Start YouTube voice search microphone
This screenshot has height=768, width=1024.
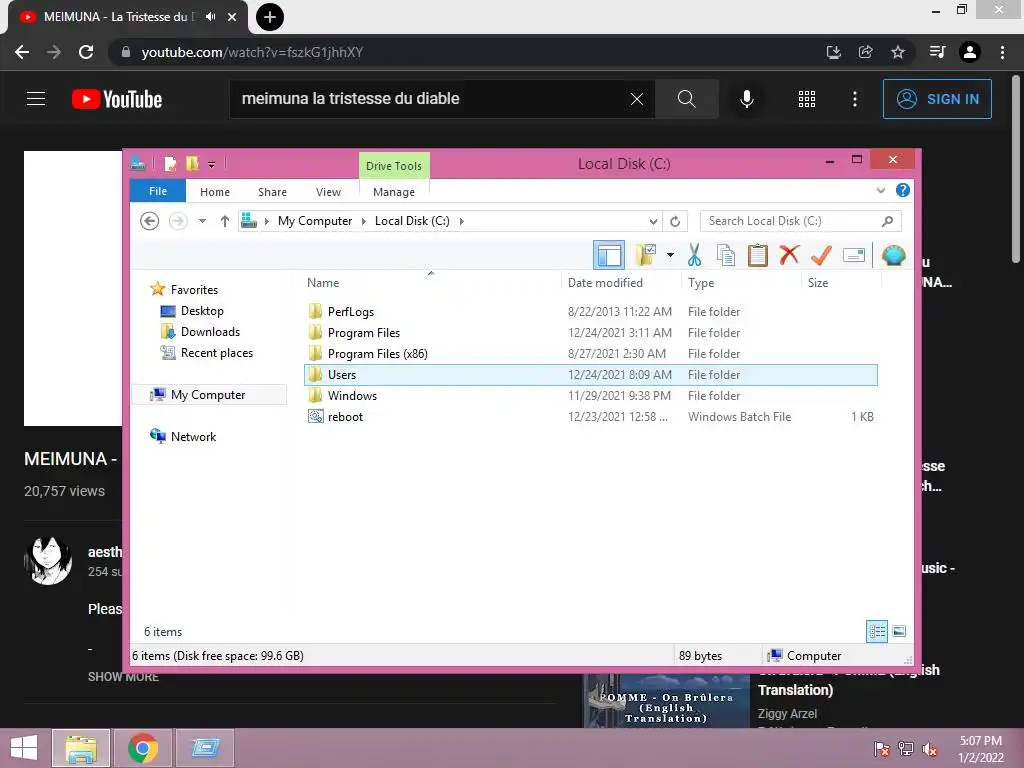746,99
